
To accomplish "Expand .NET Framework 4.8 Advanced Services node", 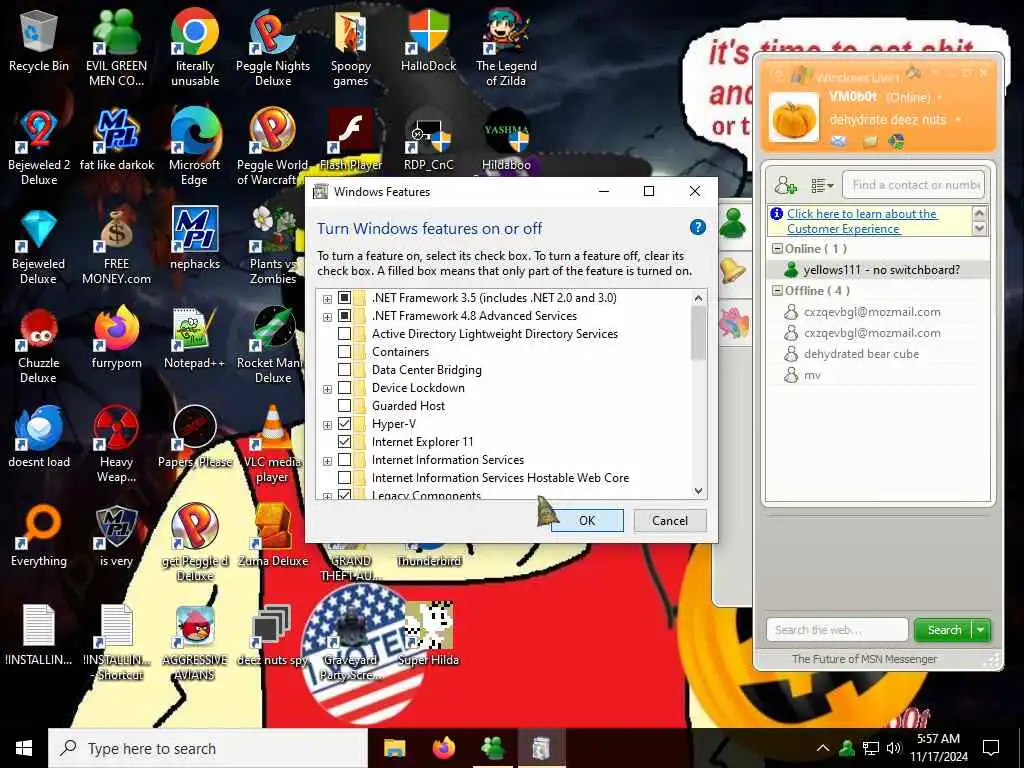I will [x=327, y=317].
